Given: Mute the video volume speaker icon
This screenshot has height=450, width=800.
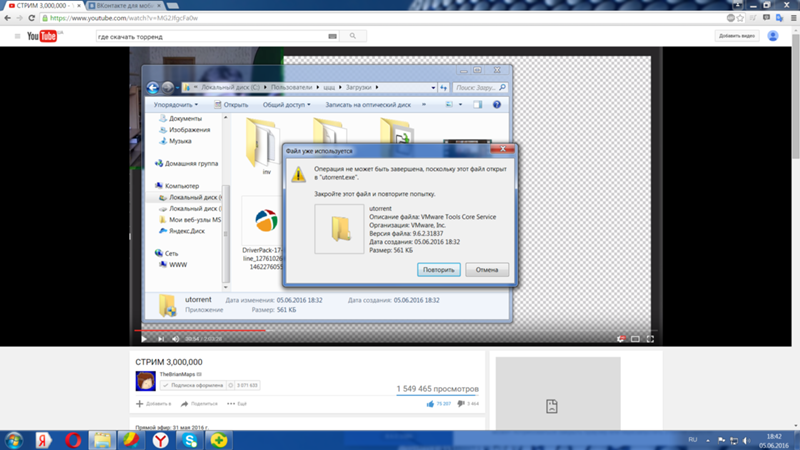Looking at the screenshot, I should (x=176, y=339).
